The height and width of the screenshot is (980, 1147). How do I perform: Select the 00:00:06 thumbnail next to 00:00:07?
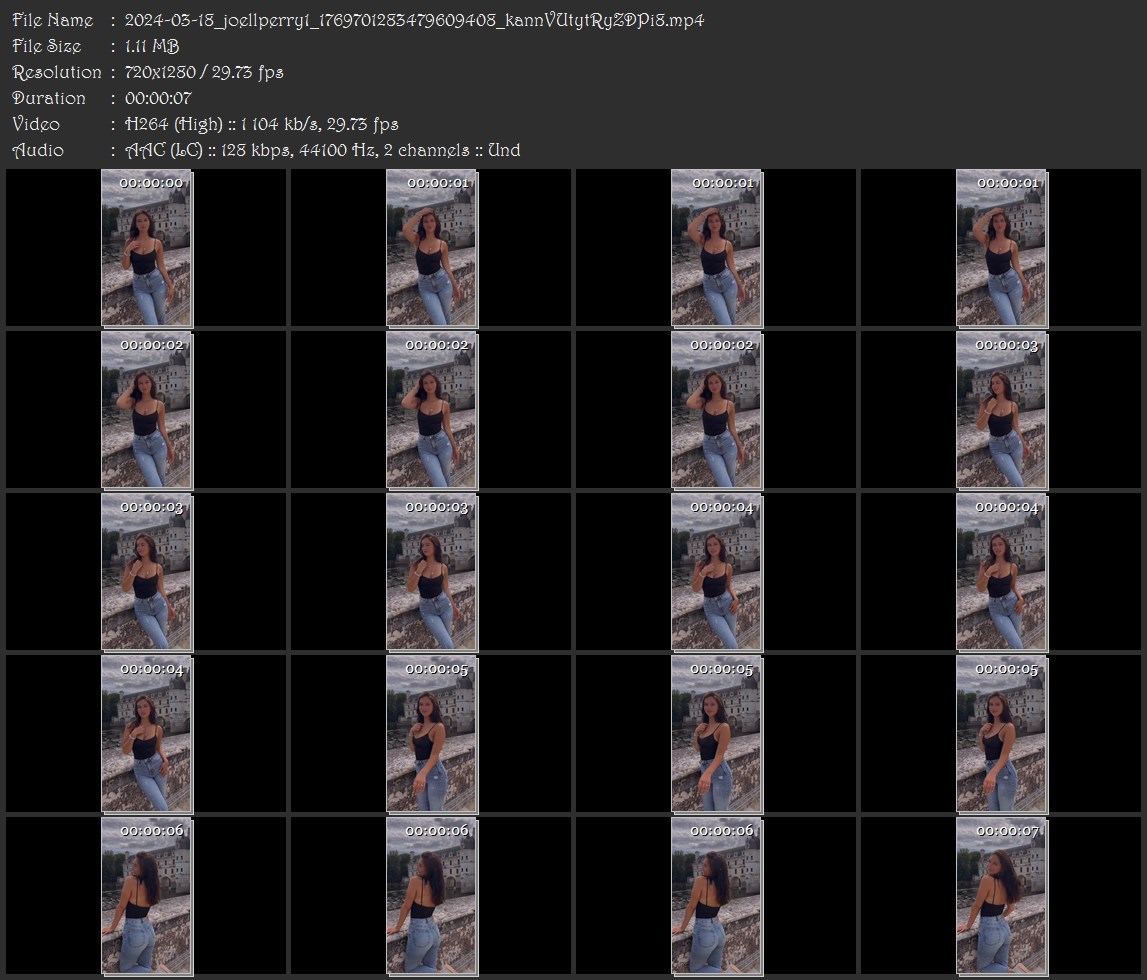click(717, 896)
